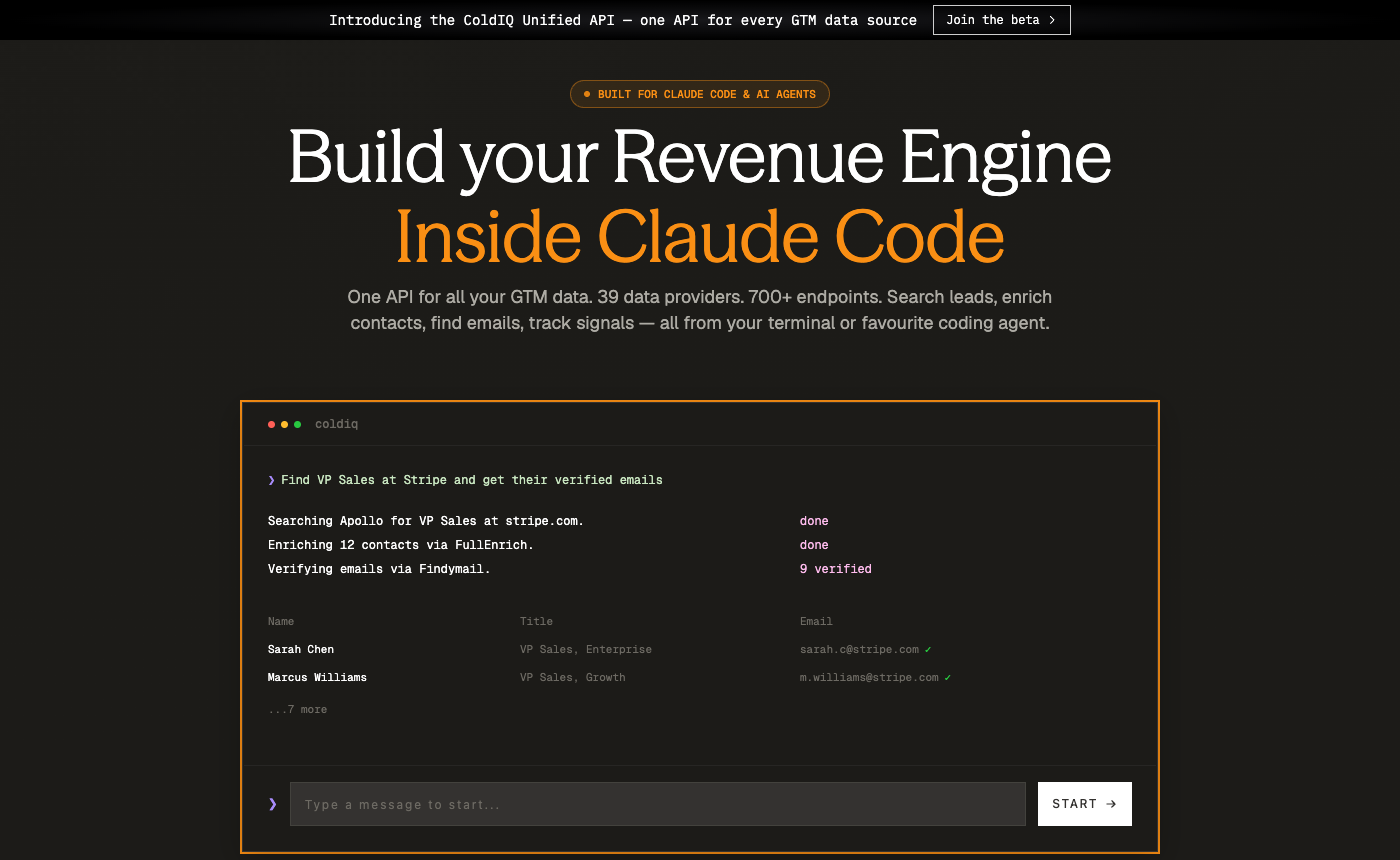Click the Sarah Chen name cell
The height and width of the screenshot is (860, 1400).
click(301, 649)
